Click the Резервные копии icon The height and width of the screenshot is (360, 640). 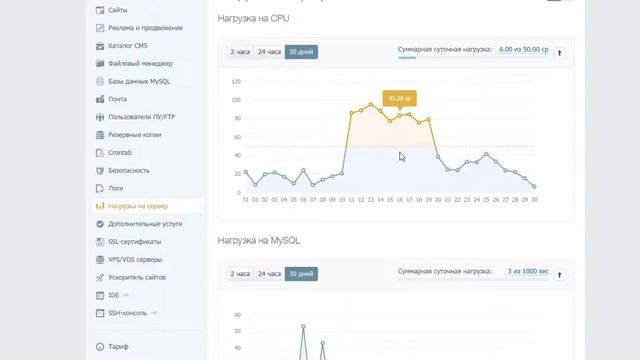point(100,135)
